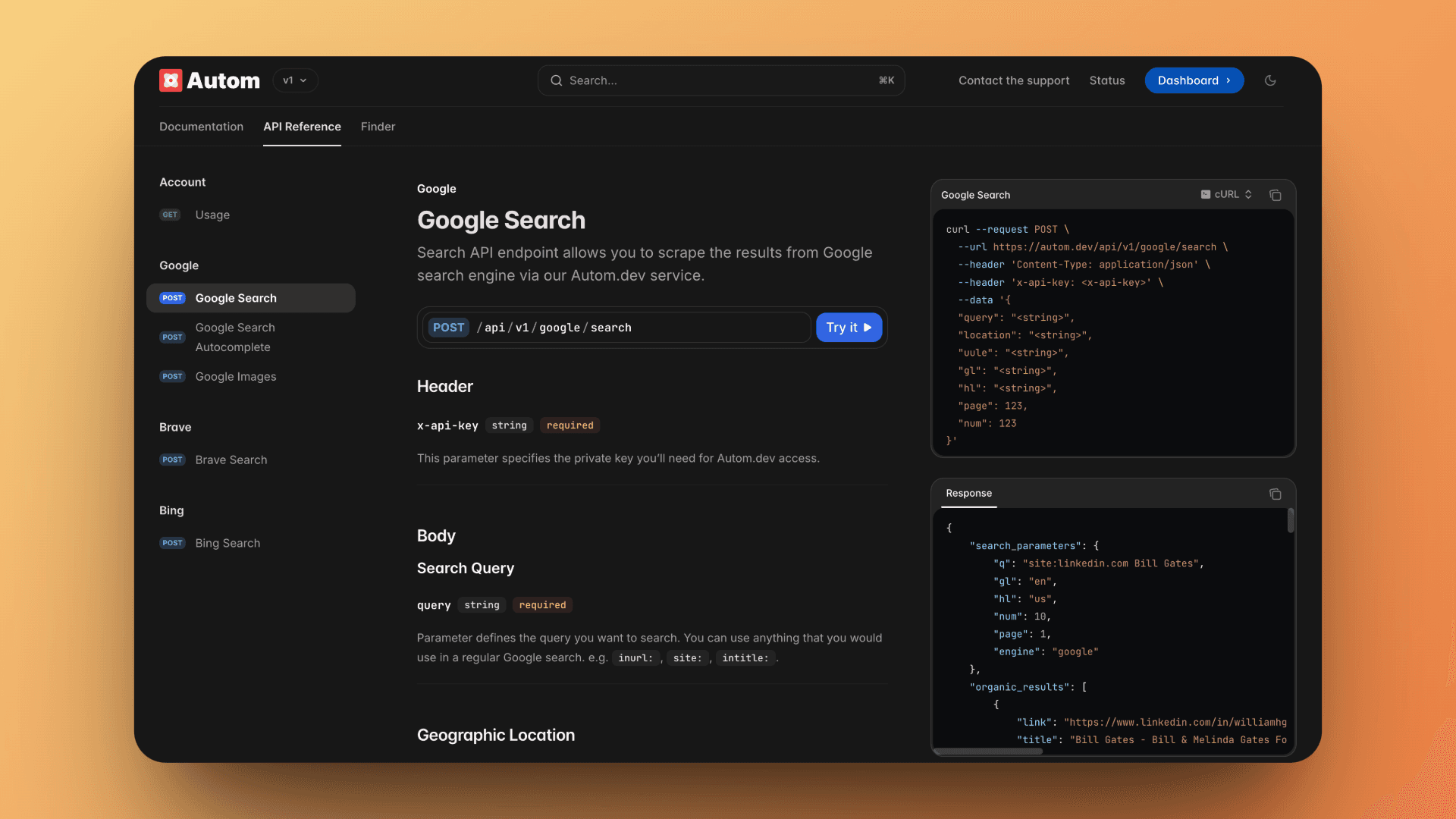Click the response vertical scrollbar
This screenshot has width=1456, height=819.
(1290, 521)
